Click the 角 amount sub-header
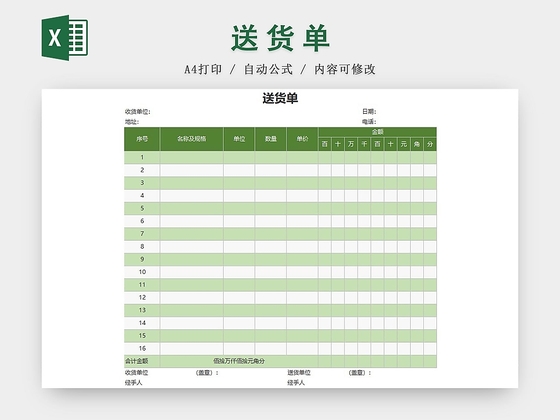The width and height of the screenshot is (560, 420). pos(417,144)
